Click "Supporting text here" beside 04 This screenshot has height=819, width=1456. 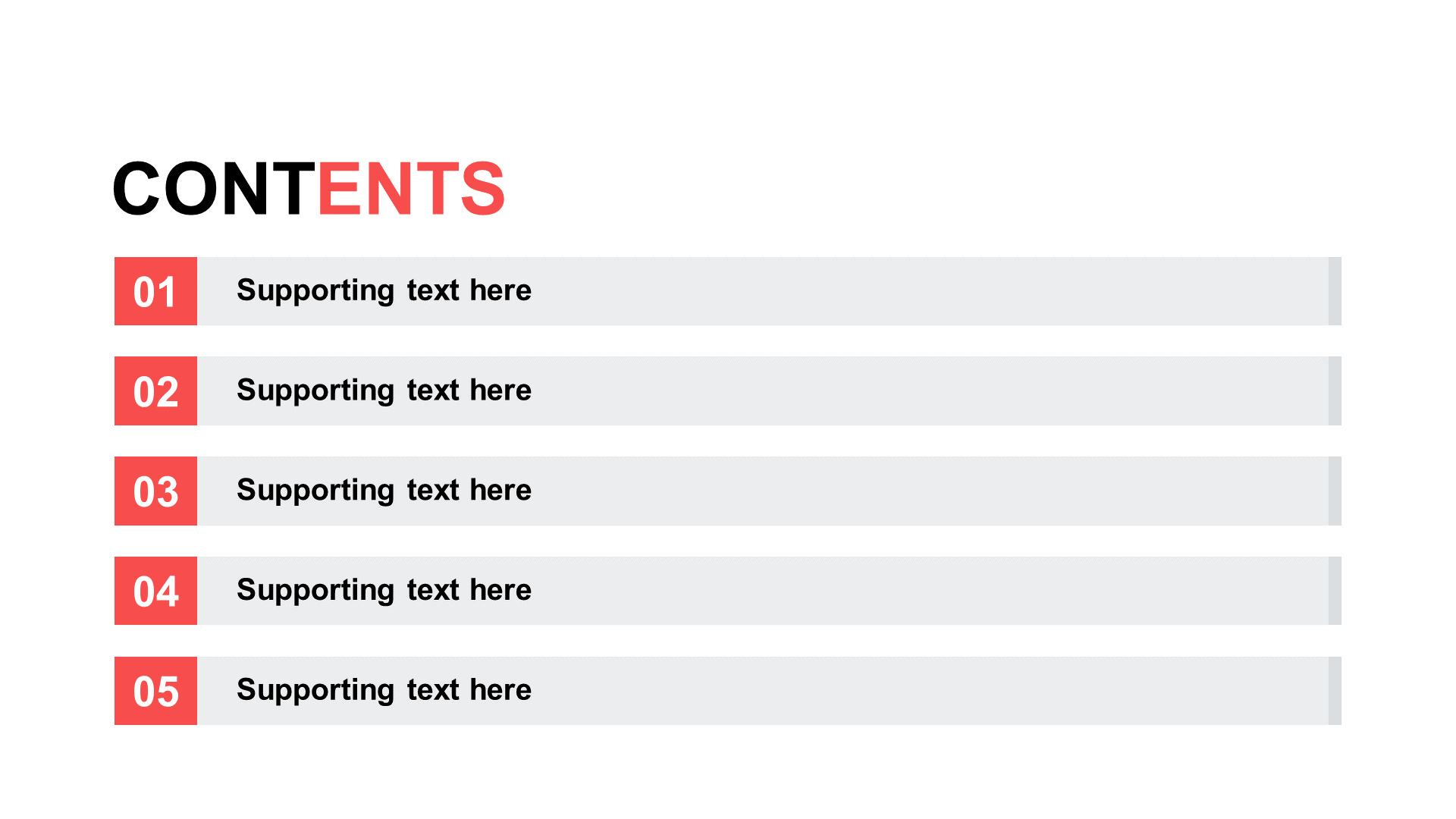pyautogui.click(x=384, y=591)
